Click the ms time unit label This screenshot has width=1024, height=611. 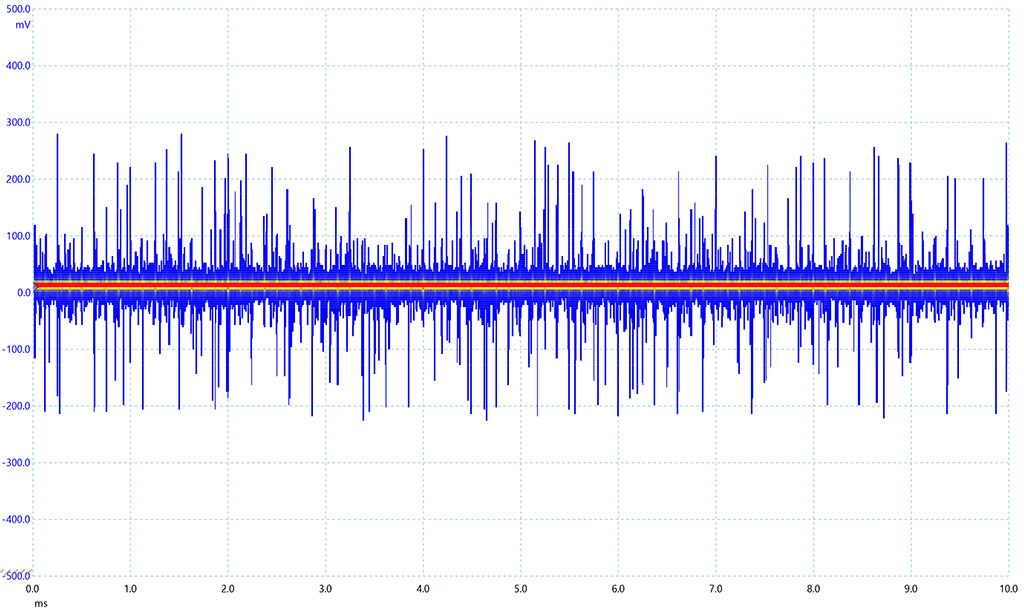pos(40,604)
